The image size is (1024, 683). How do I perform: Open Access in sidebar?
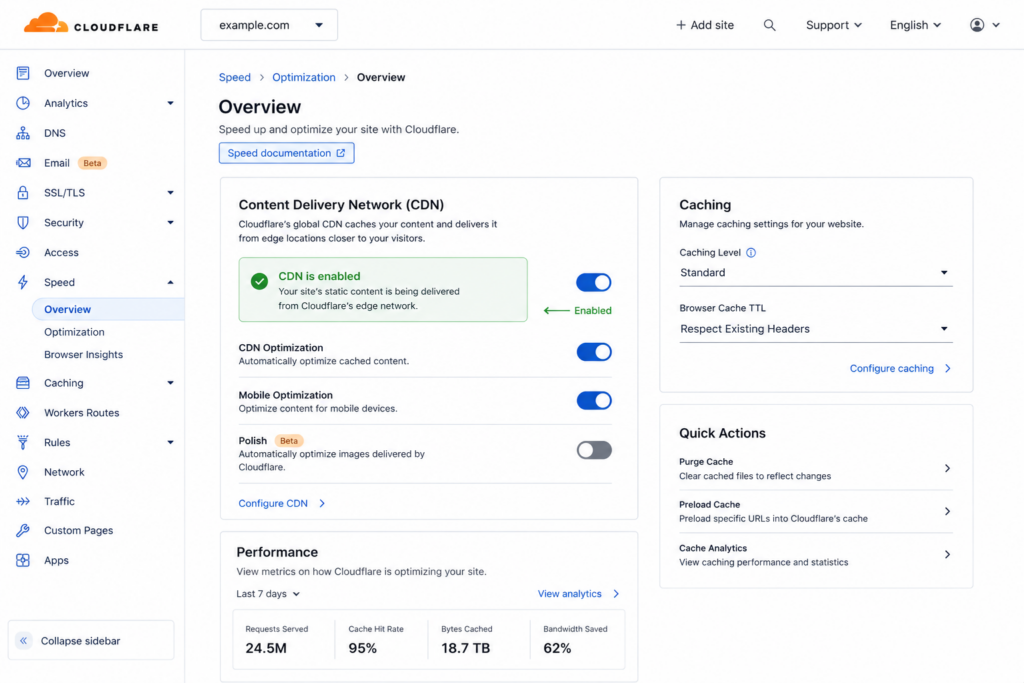click(x=61, y=252)
